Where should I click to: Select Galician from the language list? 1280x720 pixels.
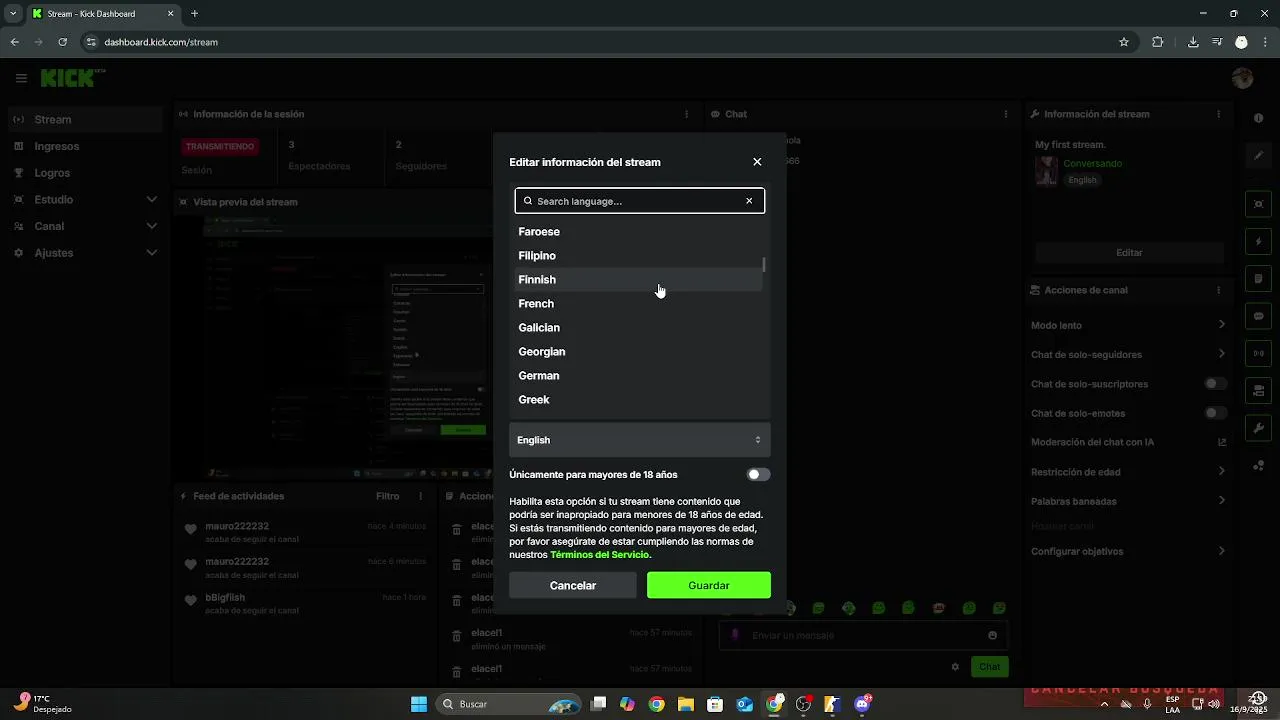click(639, 328)
